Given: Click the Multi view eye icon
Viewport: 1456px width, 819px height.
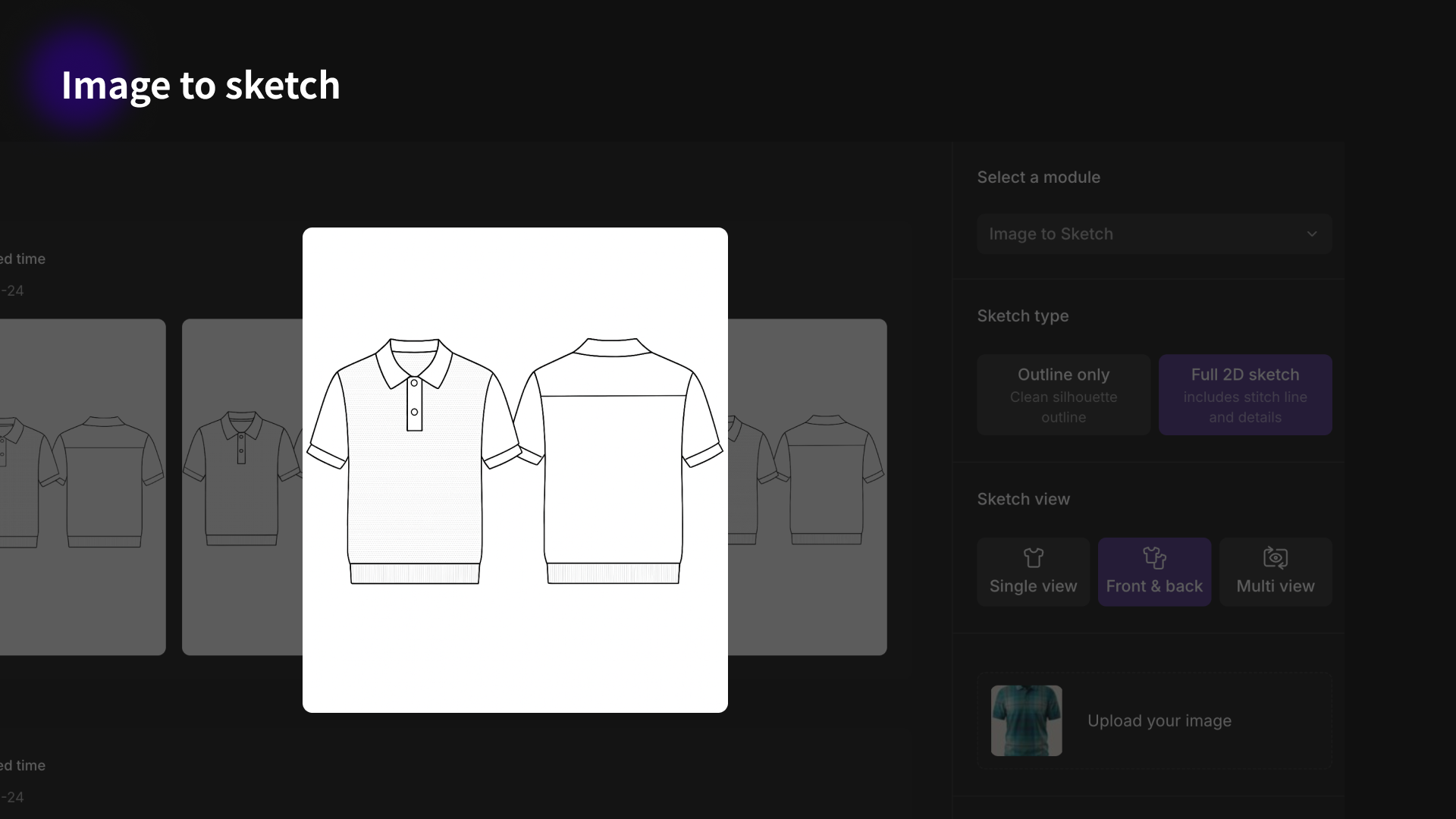Looking at the screenshot, I should pos(1276,558).
